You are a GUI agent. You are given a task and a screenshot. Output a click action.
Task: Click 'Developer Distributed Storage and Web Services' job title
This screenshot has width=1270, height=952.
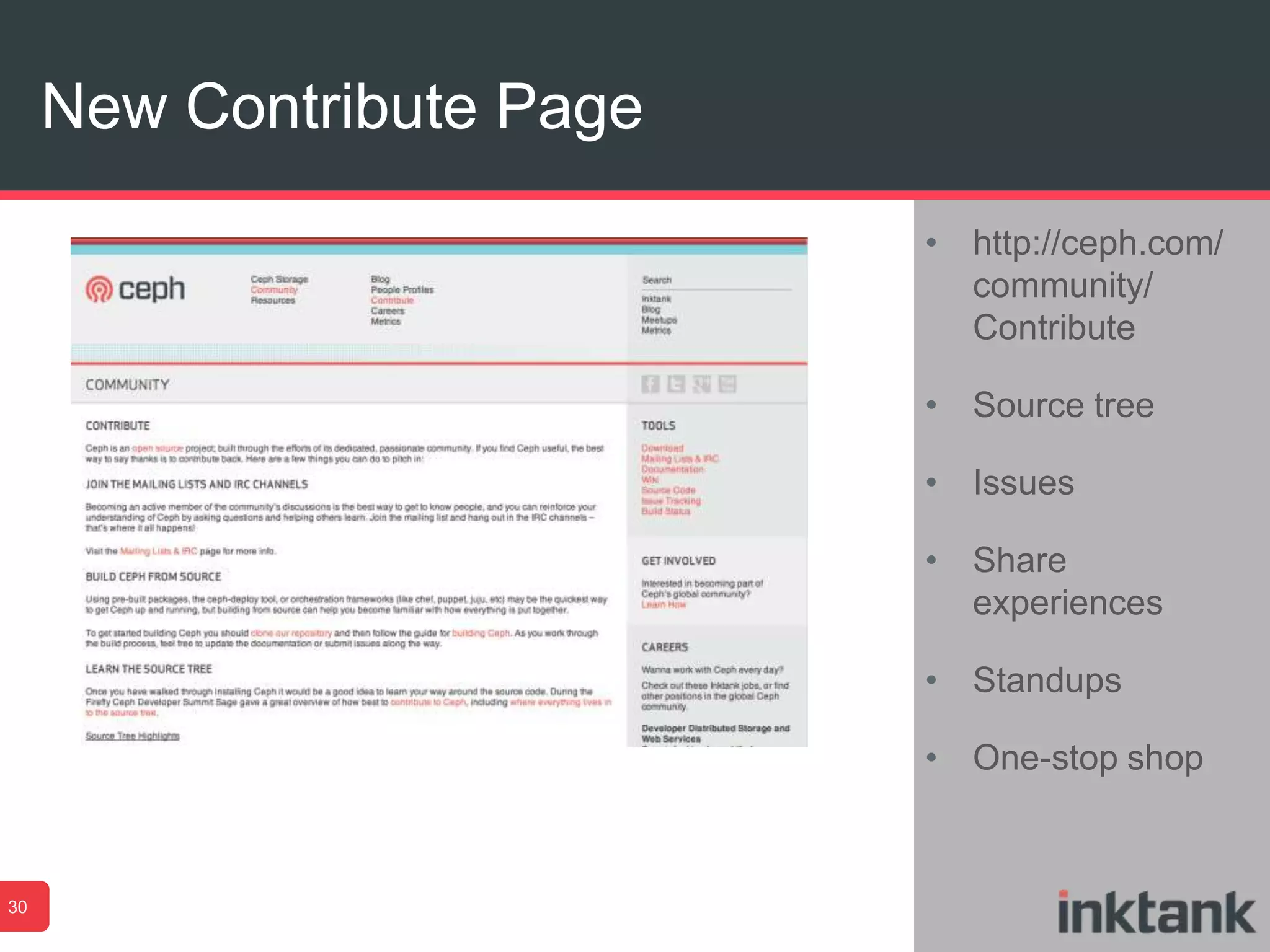[716, 734]
